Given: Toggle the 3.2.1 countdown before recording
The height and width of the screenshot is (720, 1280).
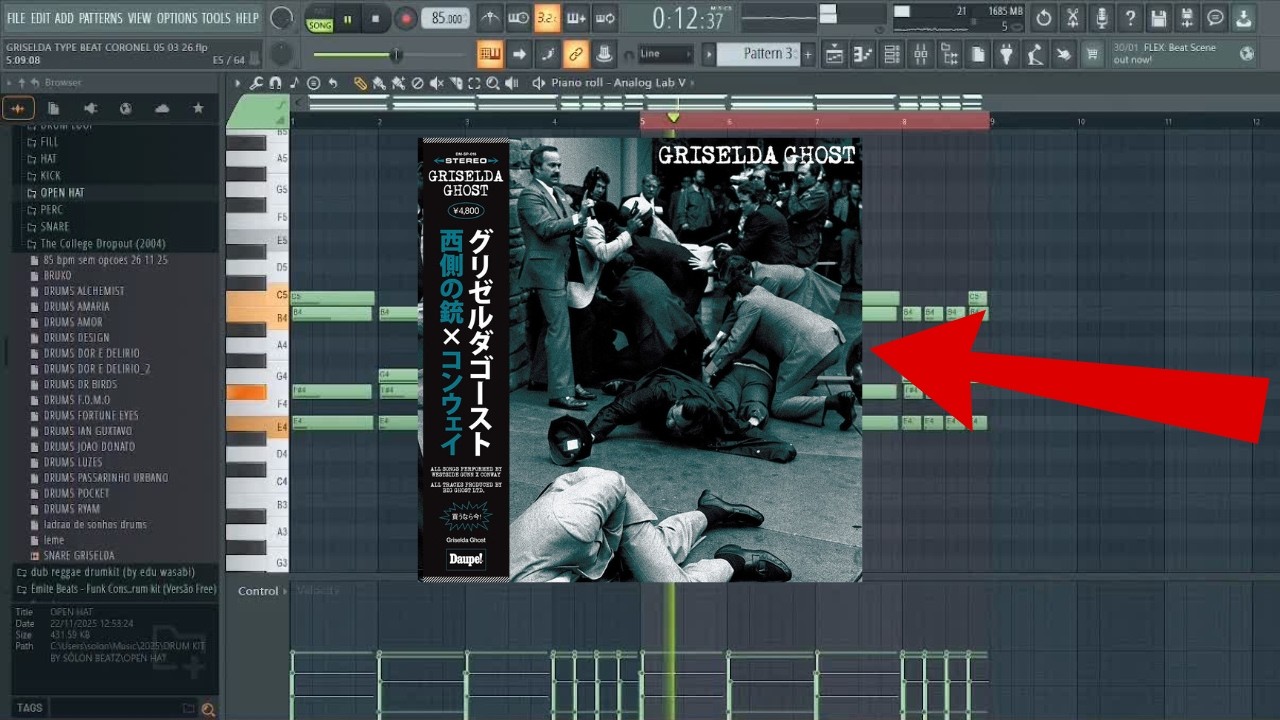Looking at the screenshot, I should [547, 18].
